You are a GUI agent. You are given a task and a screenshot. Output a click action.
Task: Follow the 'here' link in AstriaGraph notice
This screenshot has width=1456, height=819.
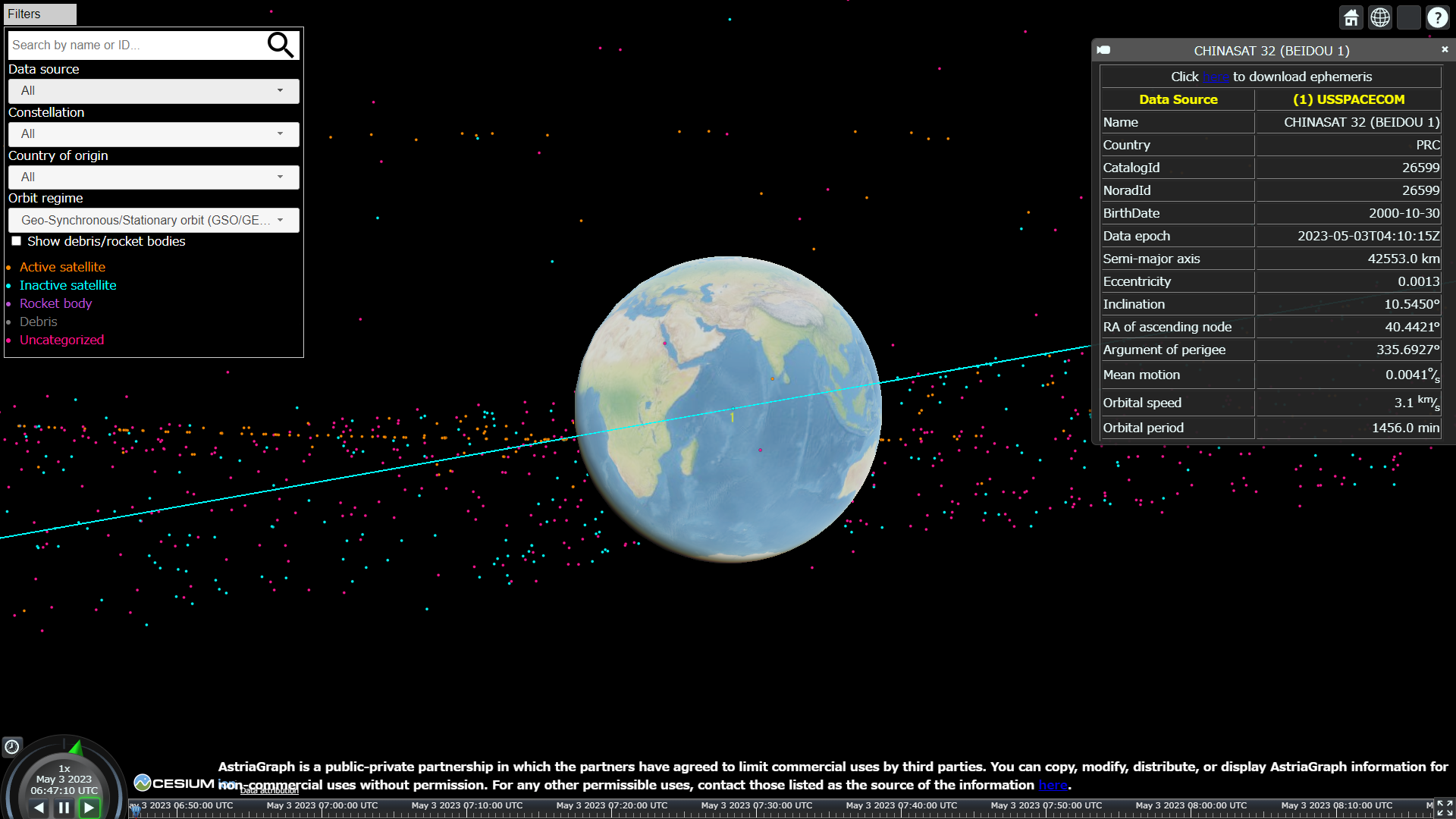(x=1053, y=785)
